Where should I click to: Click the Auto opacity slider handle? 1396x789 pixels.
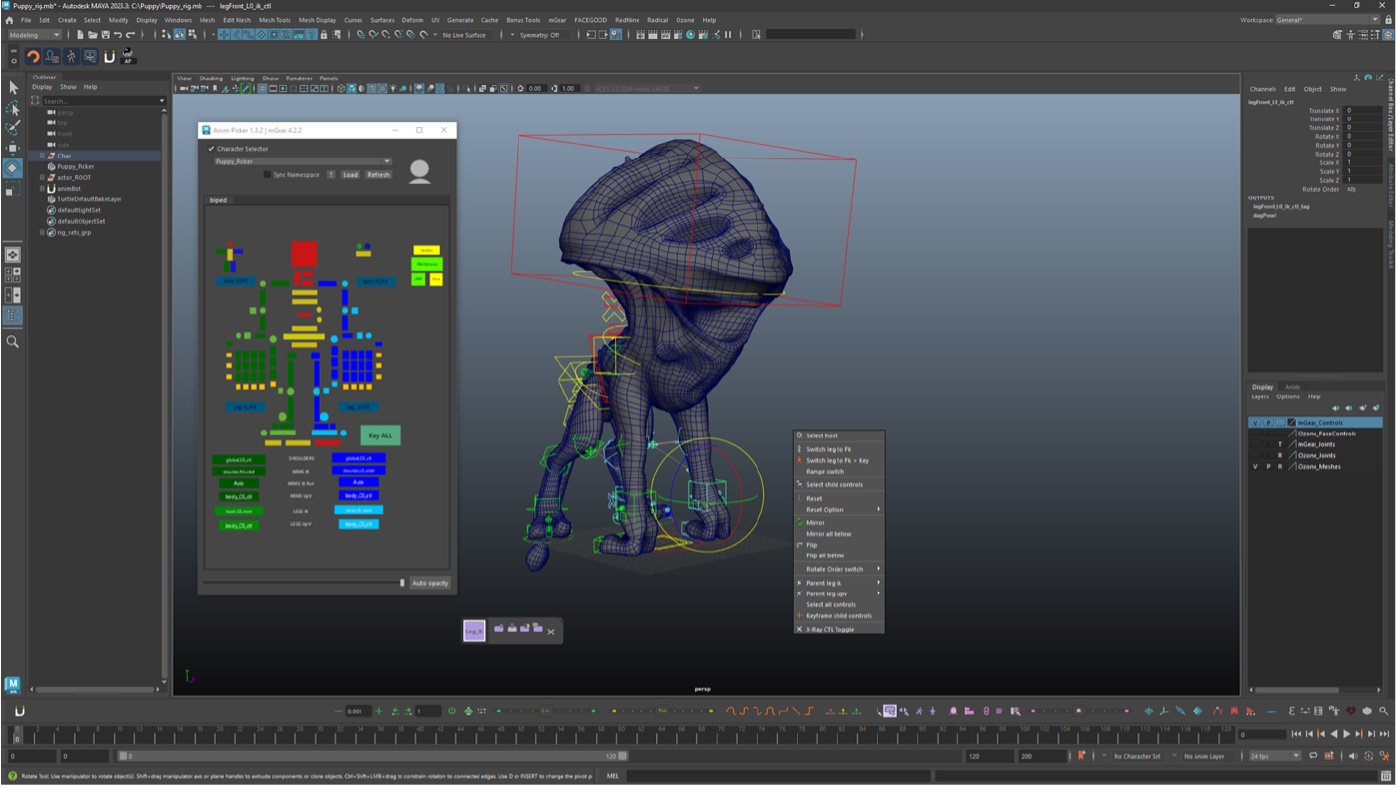tap(402, 583)
